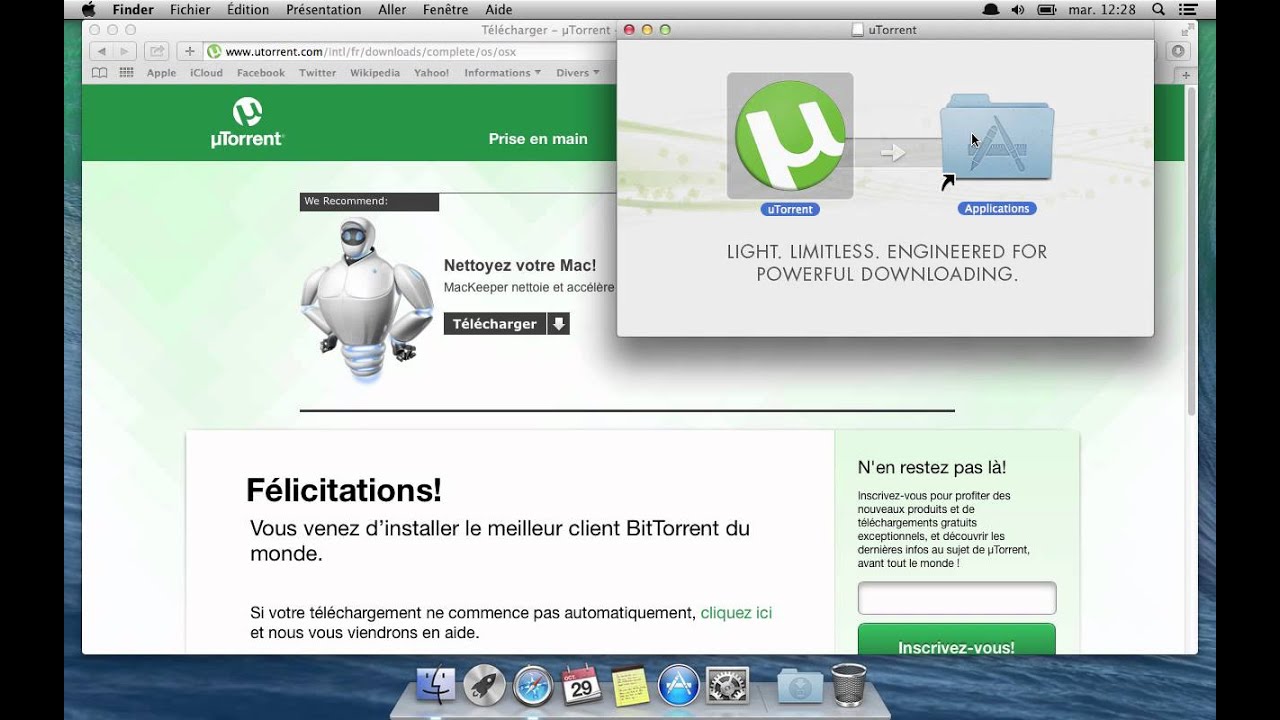
Task: Click the Apple bookmark
Action: coord(161,73)
